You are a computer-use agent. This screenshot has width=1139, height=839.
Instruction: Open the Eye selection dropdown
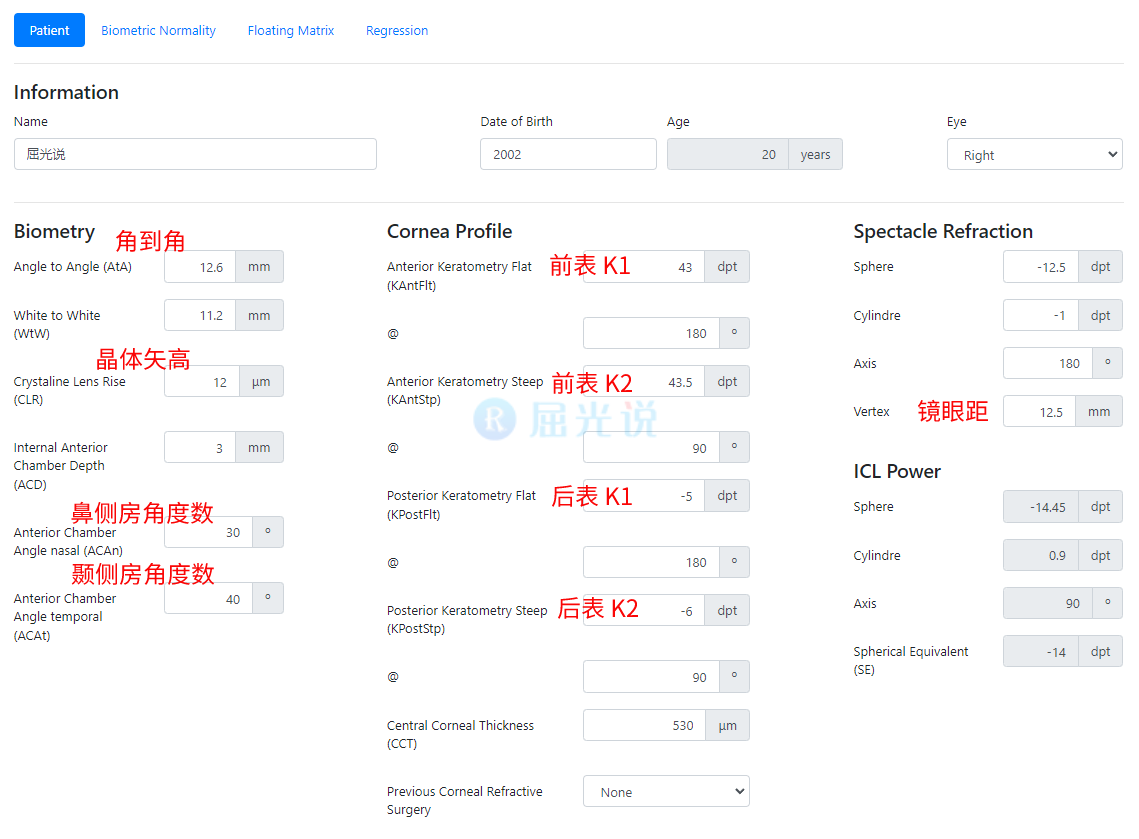[1034, 155]
